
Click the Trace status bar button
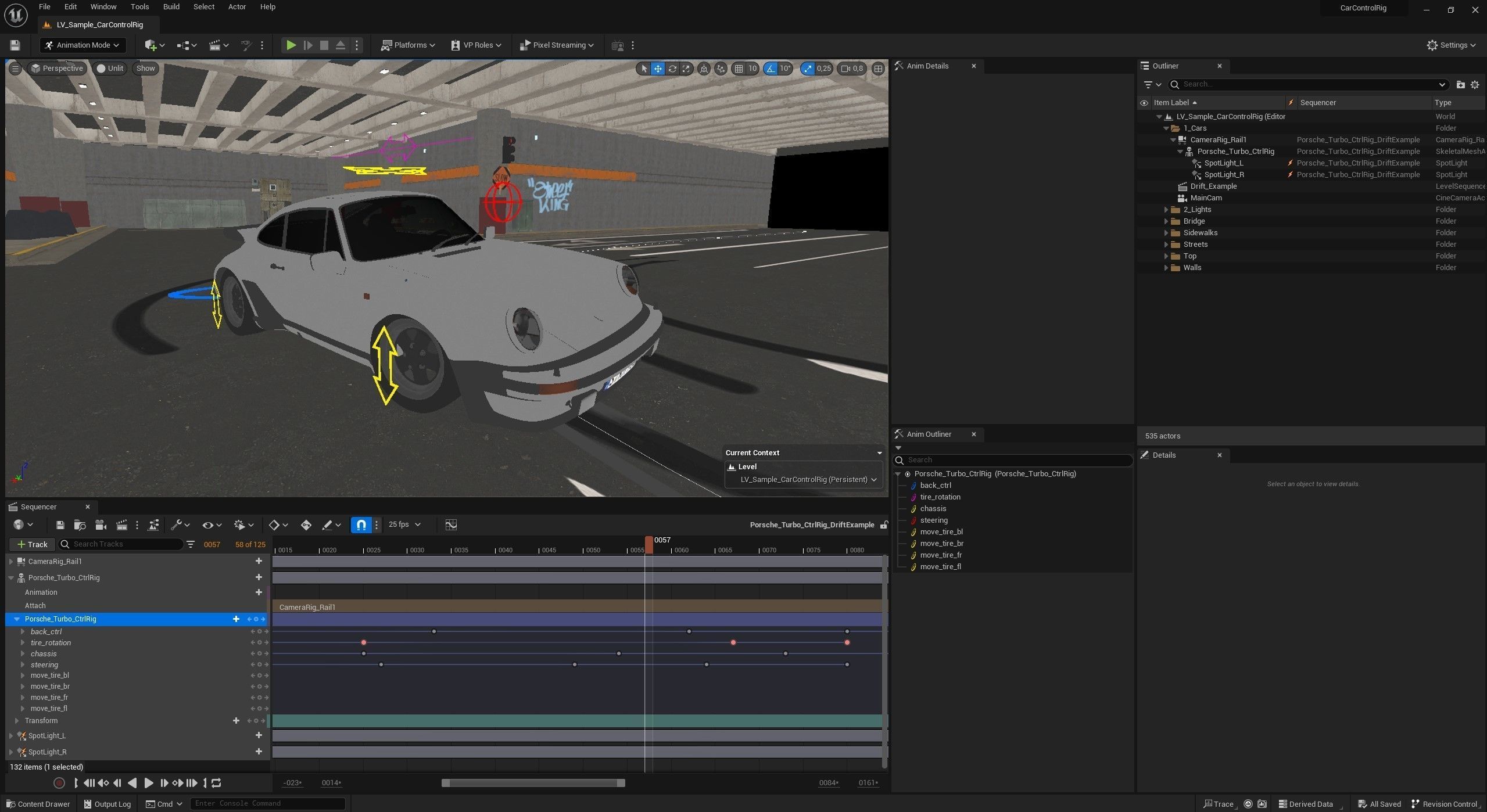[1219, 804]
